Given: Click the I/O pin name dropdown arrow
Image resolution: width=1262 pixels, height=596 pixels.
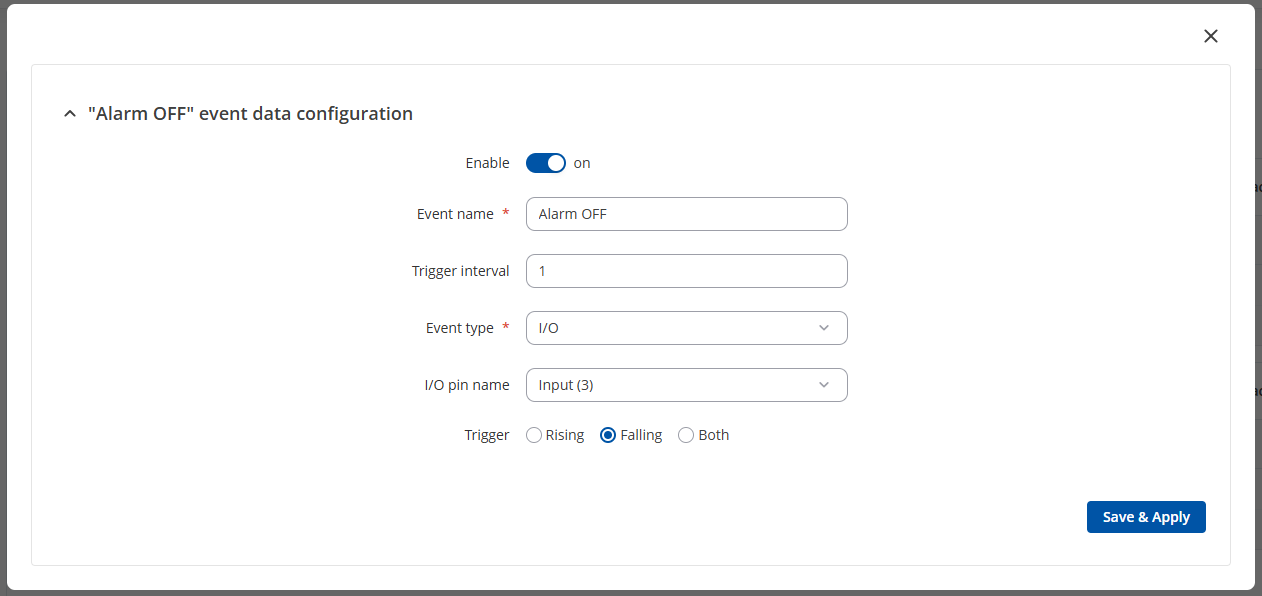Looking at the screenshot, I should click(x=824, y=385).
